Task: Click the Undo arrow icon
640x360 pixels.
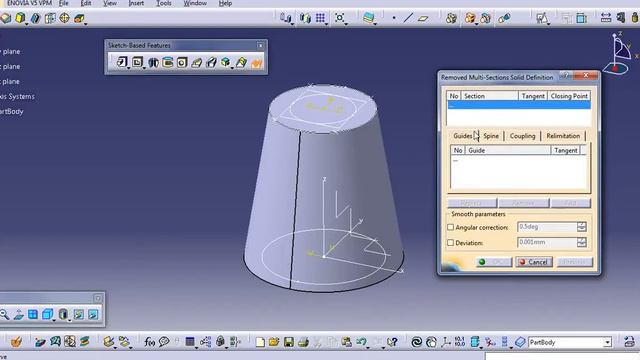Action: [361, 341]
